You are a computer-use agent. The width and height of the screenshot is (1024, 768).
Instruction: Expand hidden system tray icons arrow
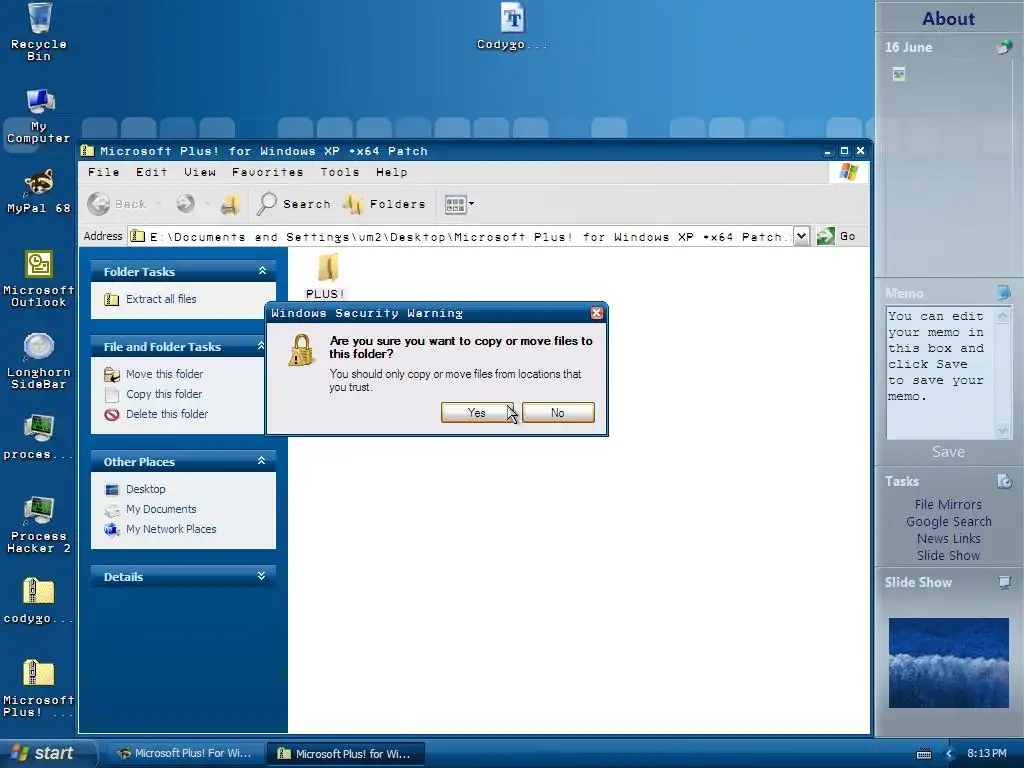pos(949,754)
